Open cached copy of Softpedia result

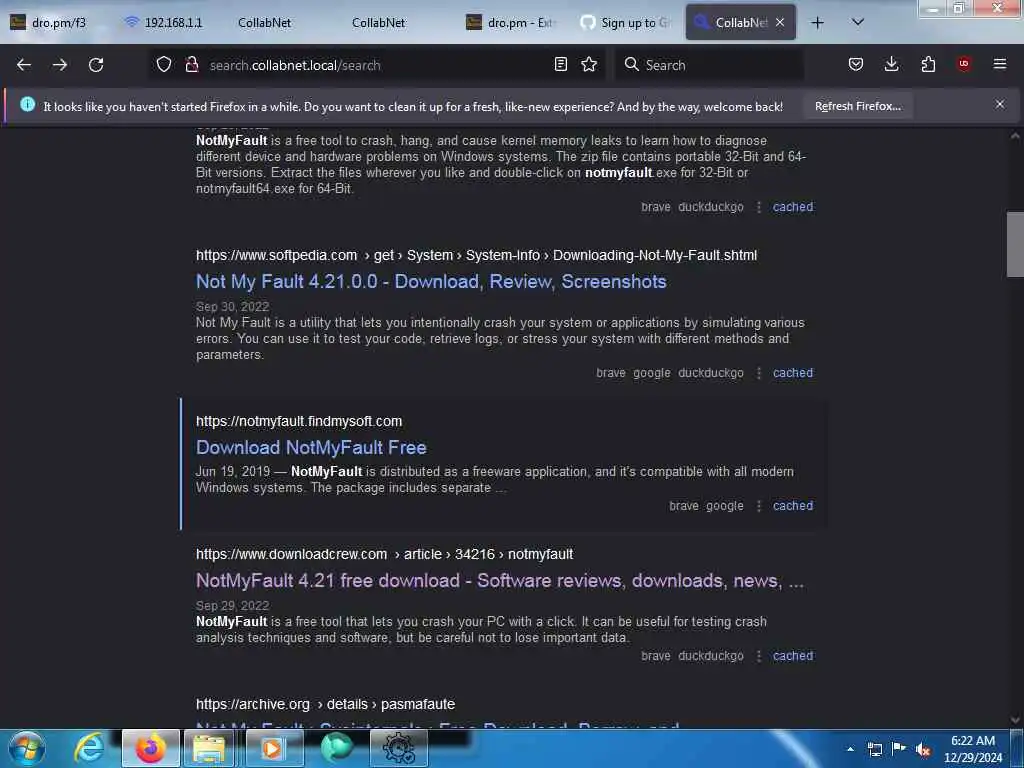(x=793, y=373)
